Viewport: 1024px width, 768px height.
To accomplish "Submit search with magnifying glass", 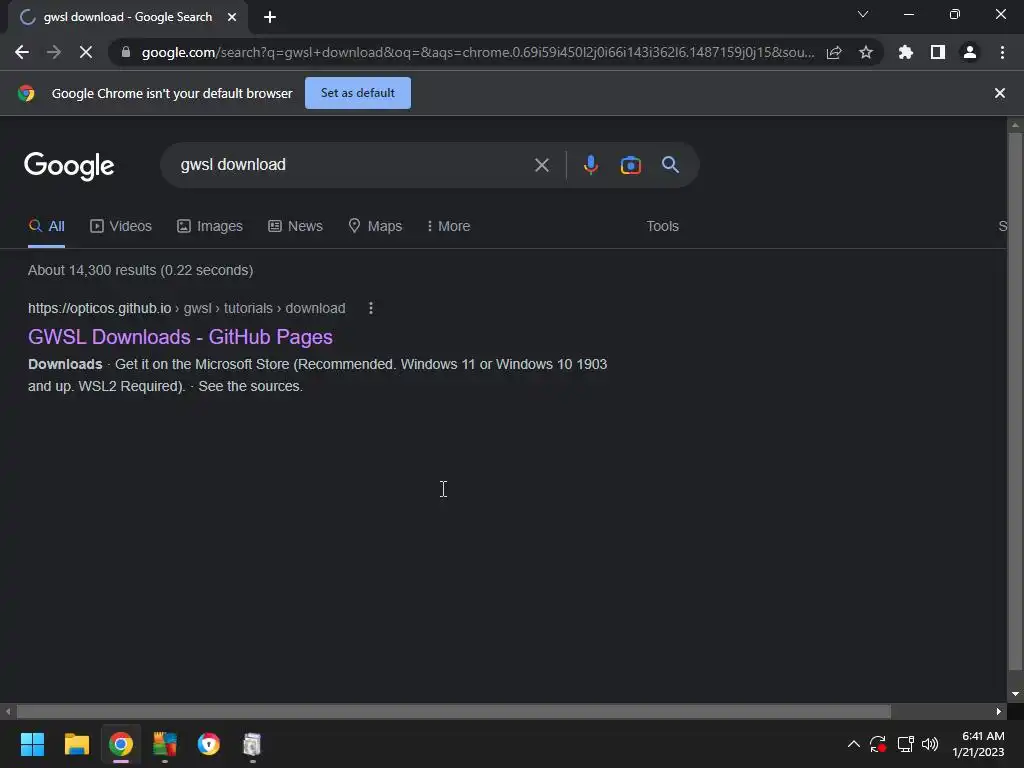I will [x=670, y=165].
